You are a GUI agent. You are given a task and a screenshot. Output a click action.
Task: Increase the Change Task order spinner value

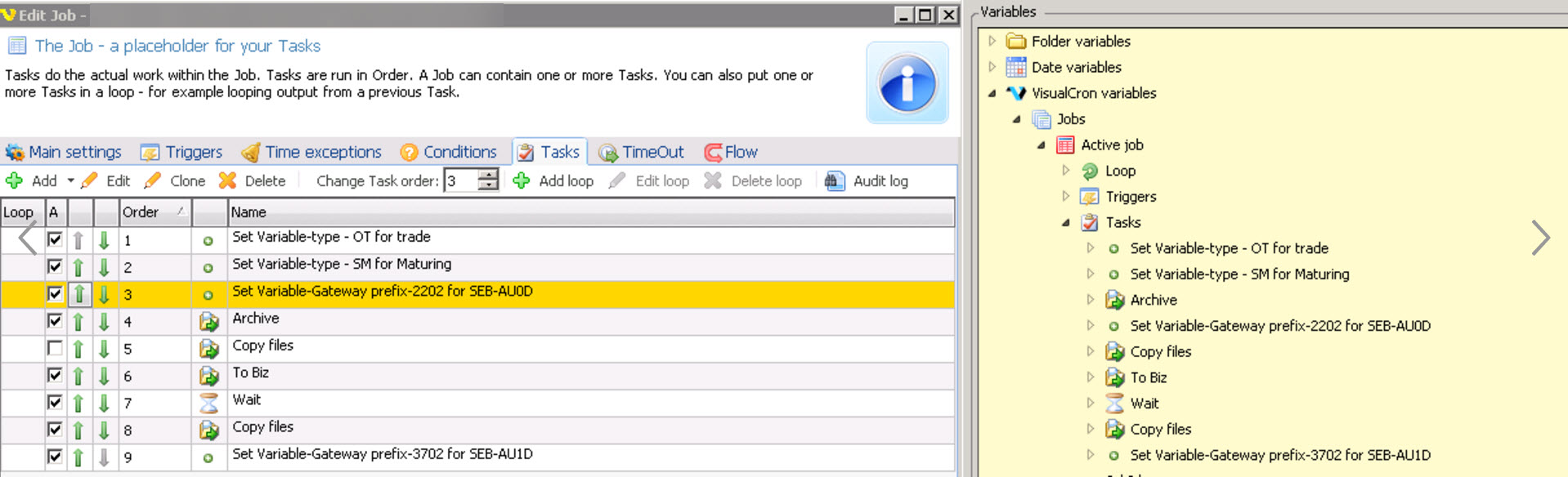(488, 175)
